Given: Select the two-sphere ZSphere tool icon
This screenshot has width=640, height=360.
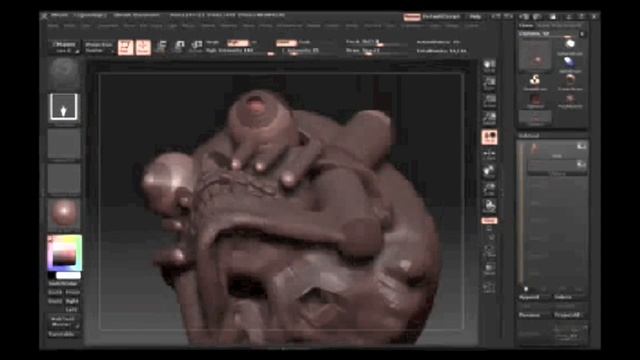Looking at the screenshot, I should pyautogui.click(x=535, y=81).
